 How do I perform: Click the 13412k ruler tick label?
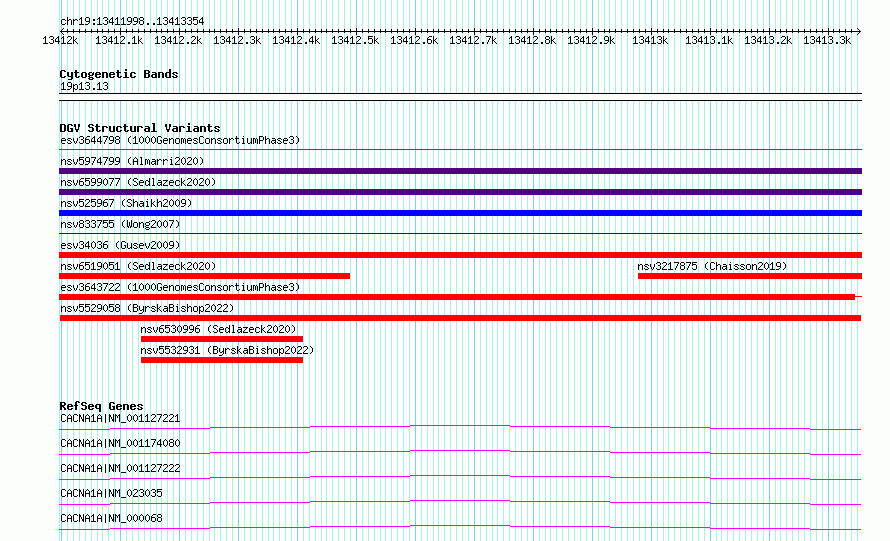60,40
